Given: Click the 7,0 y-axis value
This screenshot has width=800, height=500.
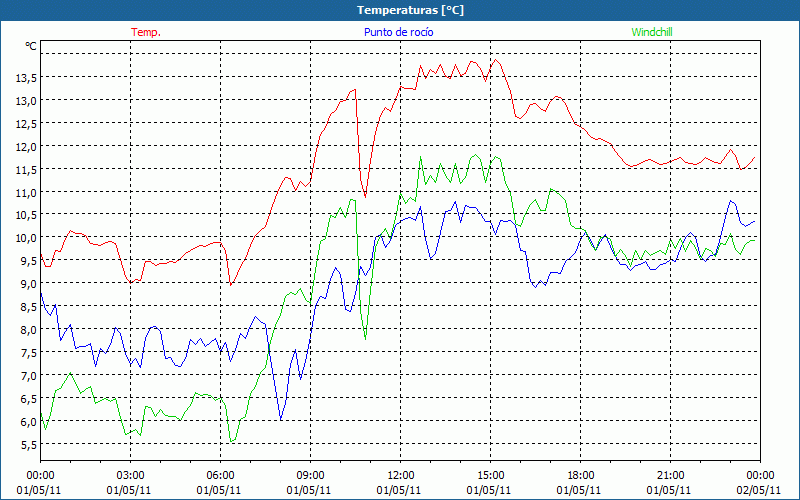Looking at the screenshot, I should [x=29, y=376].
